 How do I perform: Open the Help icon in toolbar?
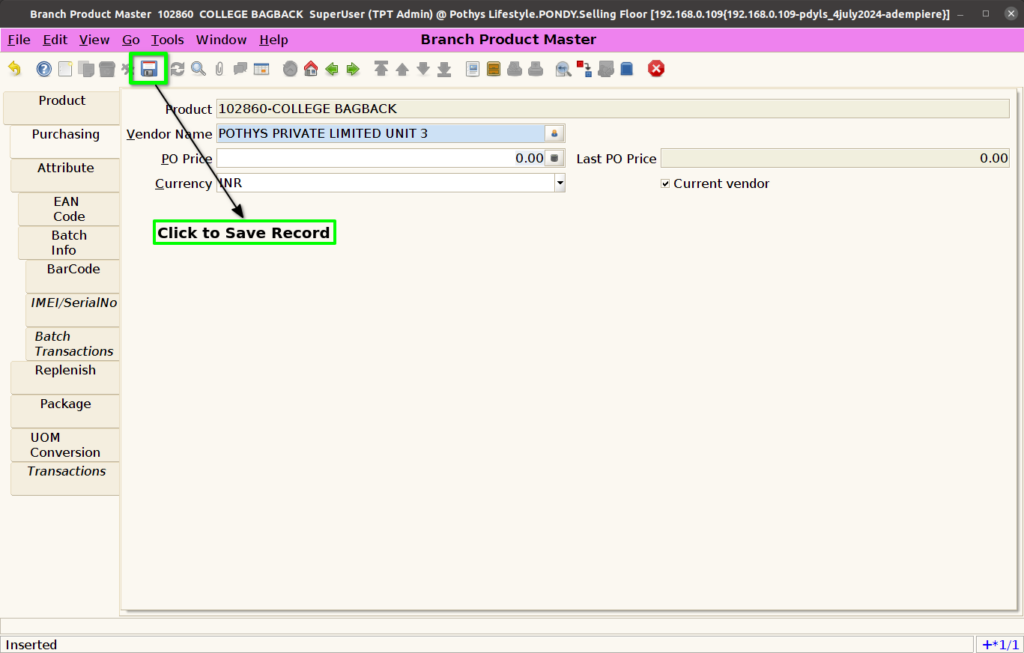coord(44,69)
